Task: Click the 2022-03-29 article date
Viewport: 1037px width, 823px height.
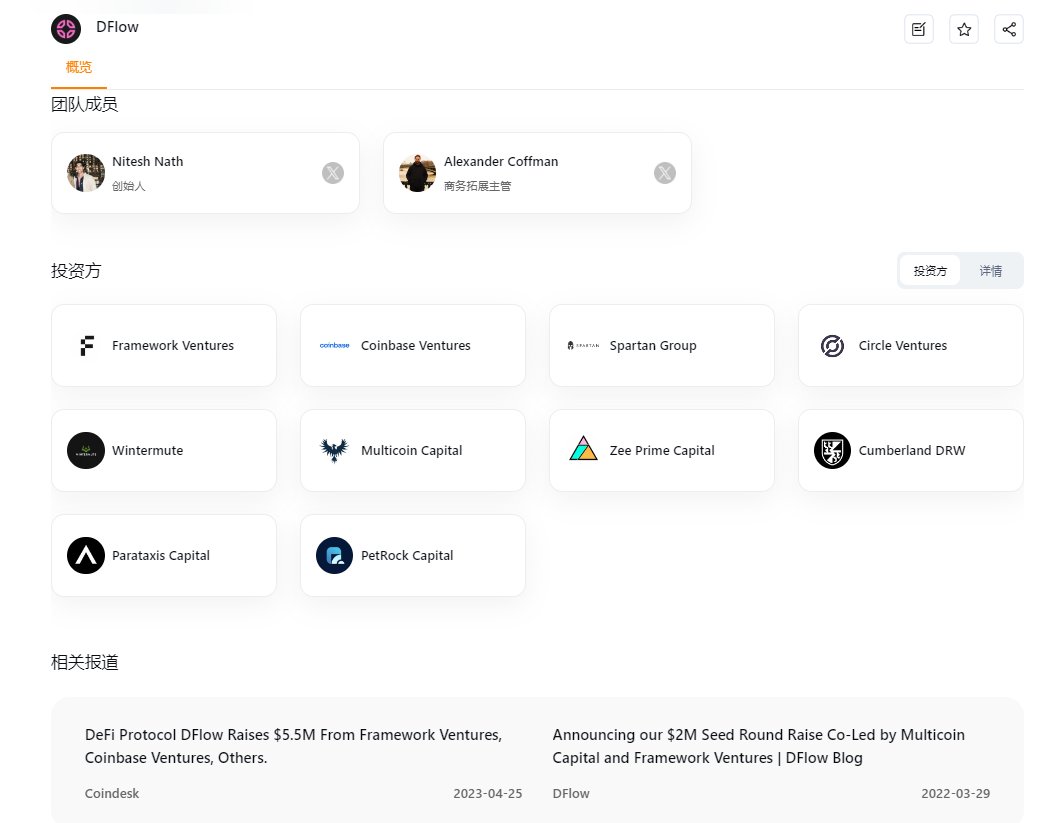Action: click(955, 793)
